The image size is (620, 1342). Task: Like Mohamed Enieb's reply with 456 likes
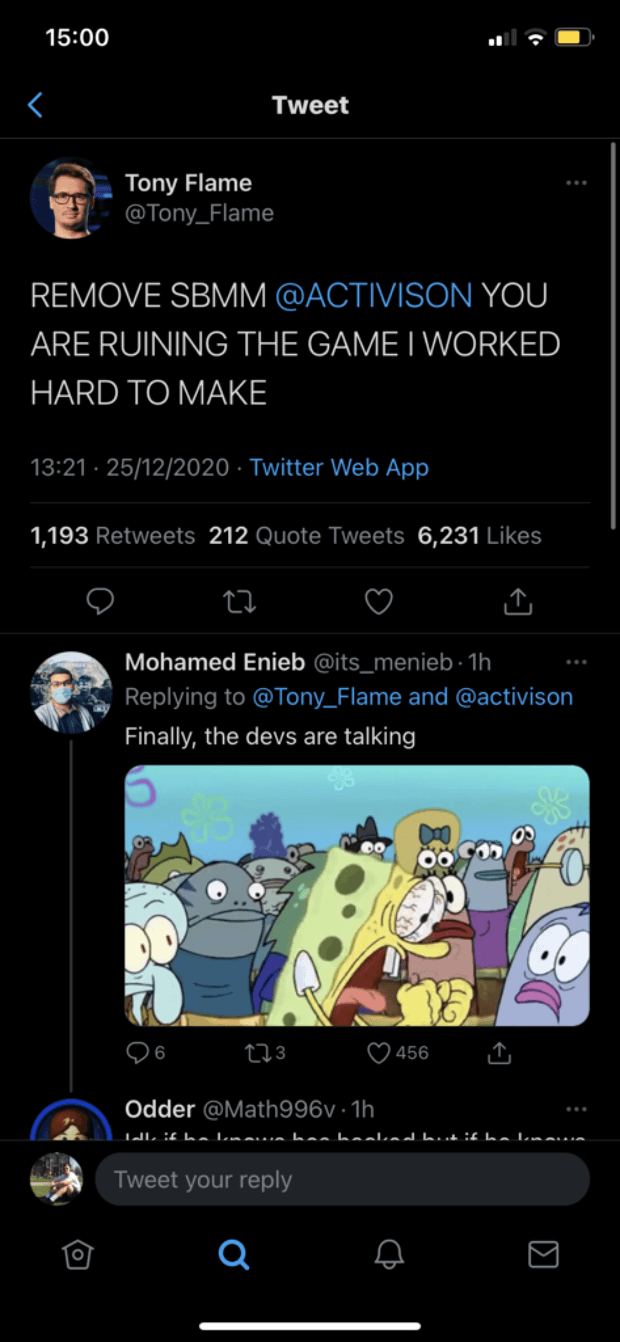tap(381, 1053)
